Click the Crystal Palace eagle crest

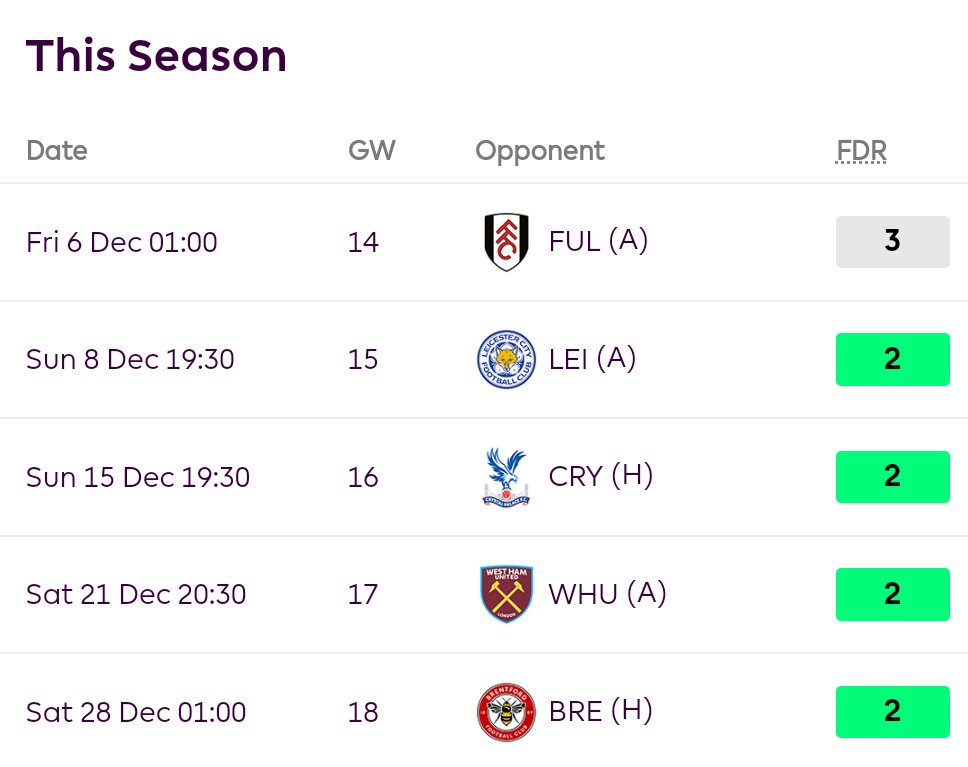506,477
